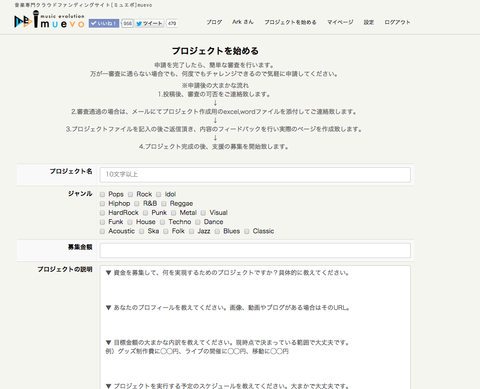Viewport: 480px width, 389px height.
Task: Check the Rock genre checkbox
Action: (x=130, y=194)
